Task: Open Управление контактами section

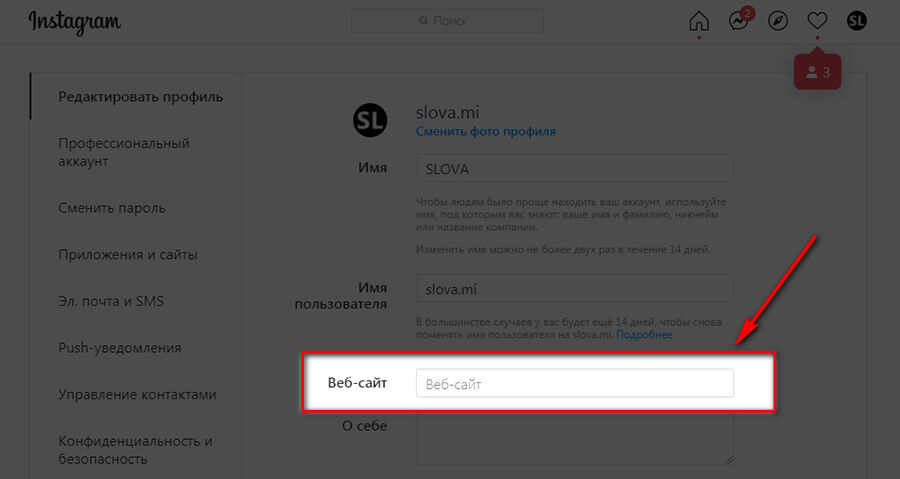Action: tap(137, 394)
